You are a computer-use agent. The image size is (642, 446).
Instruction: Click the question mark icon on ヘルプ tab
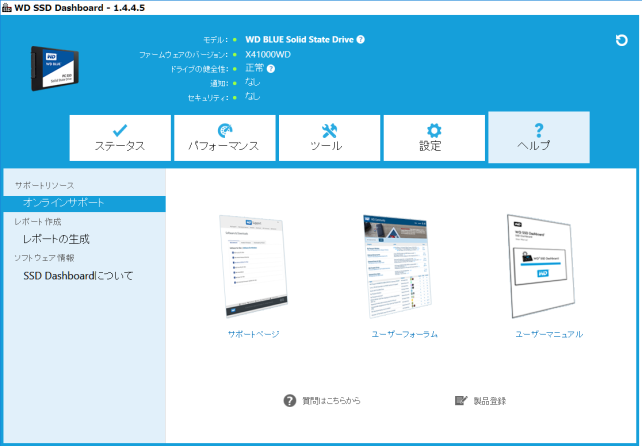[x=539, y=130]
